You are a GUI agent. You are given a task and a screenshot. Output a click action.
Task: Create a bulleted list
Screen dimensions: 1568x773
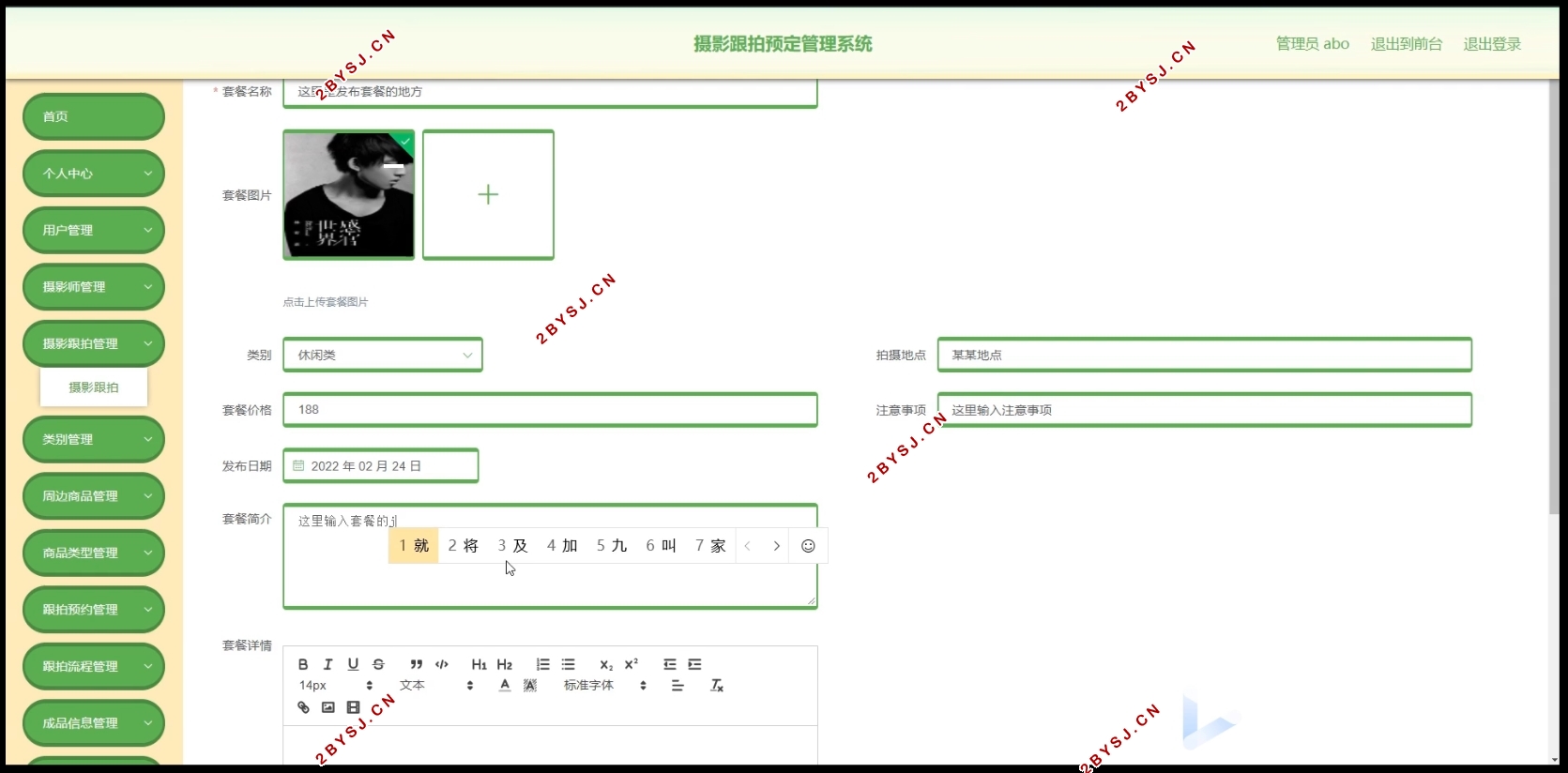[568, 664]
